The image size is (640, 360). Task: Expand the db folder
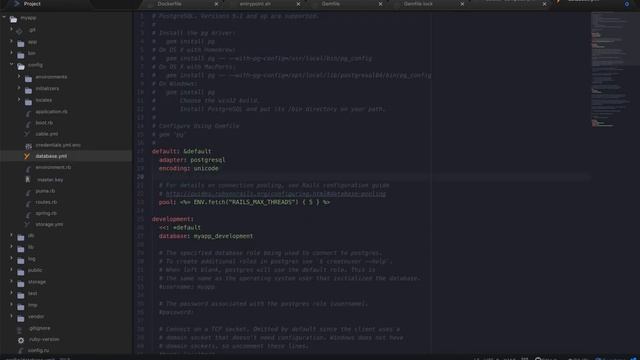click(11, 235)
